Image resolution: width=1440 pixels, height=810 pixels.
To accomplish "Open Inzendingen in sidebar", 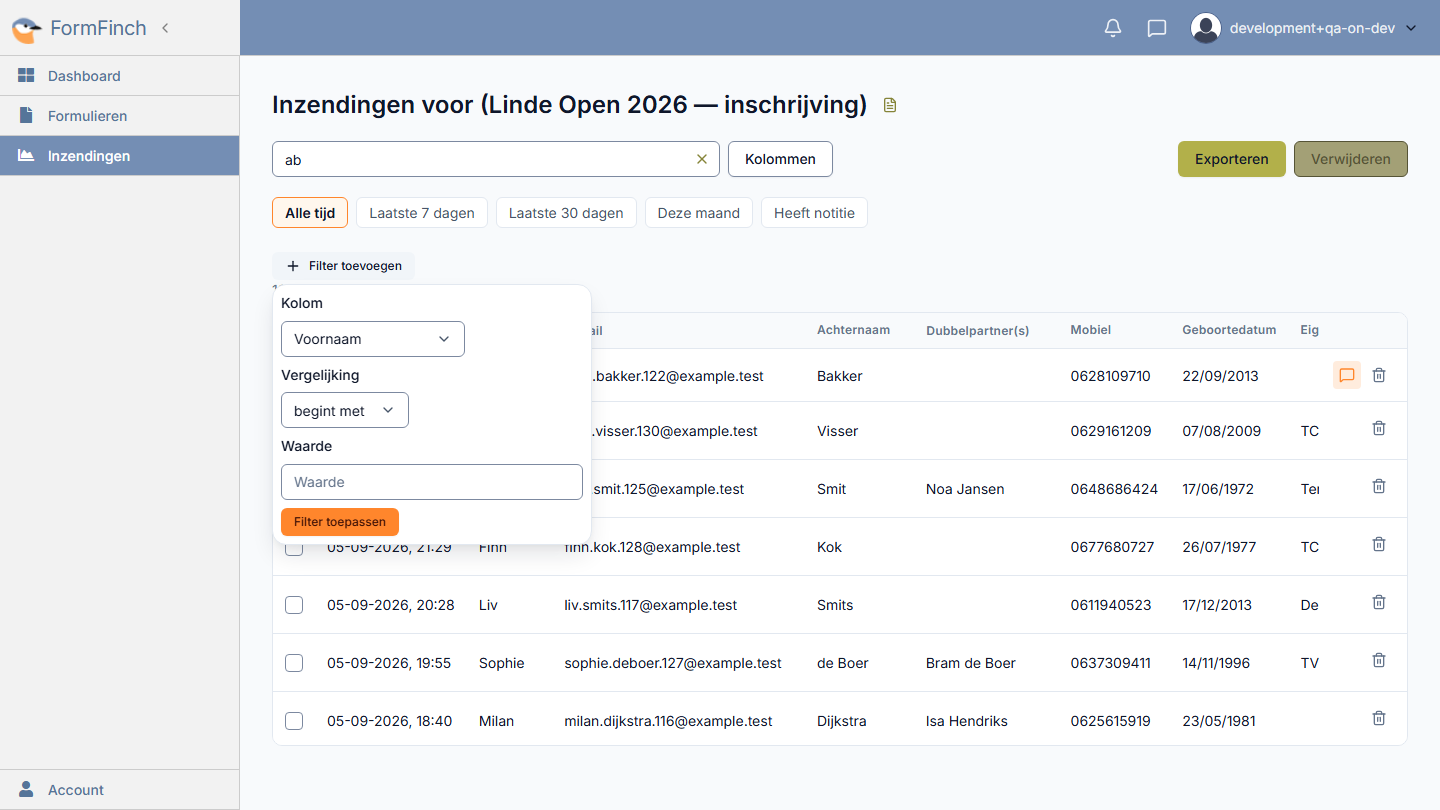I will [x=119, y=156].
